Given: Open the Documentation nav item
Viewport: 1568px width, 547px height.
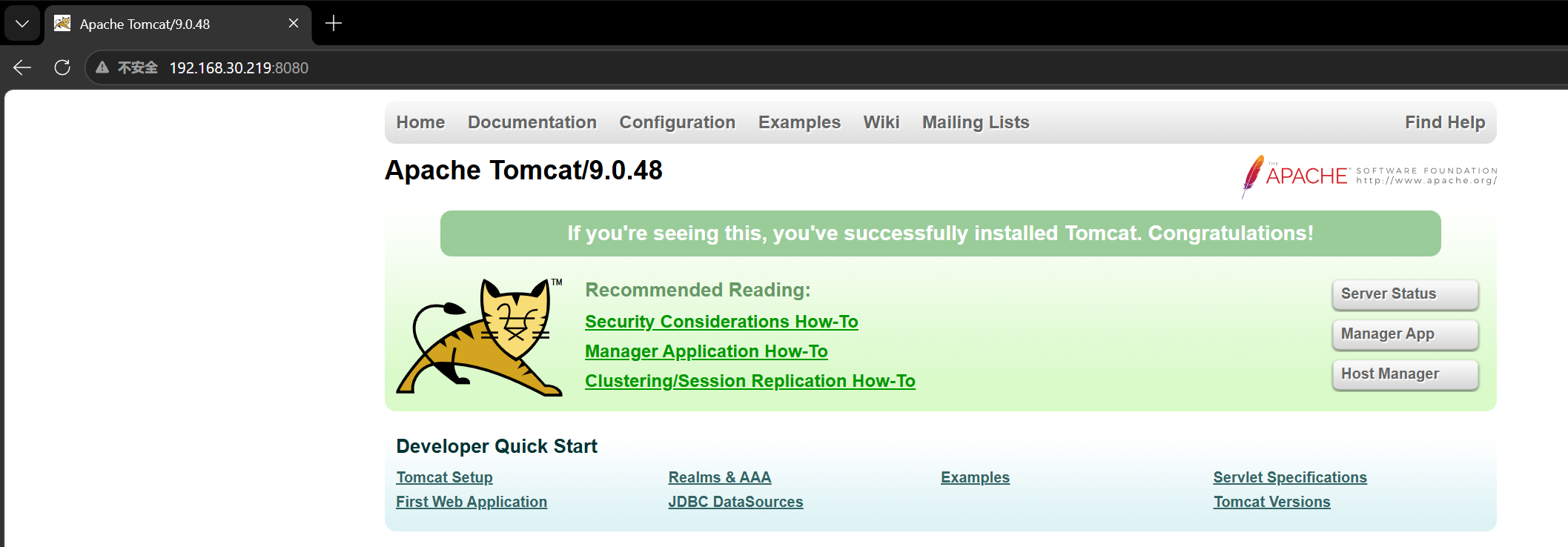Looking at the screenshot, I should click(532, 122).
